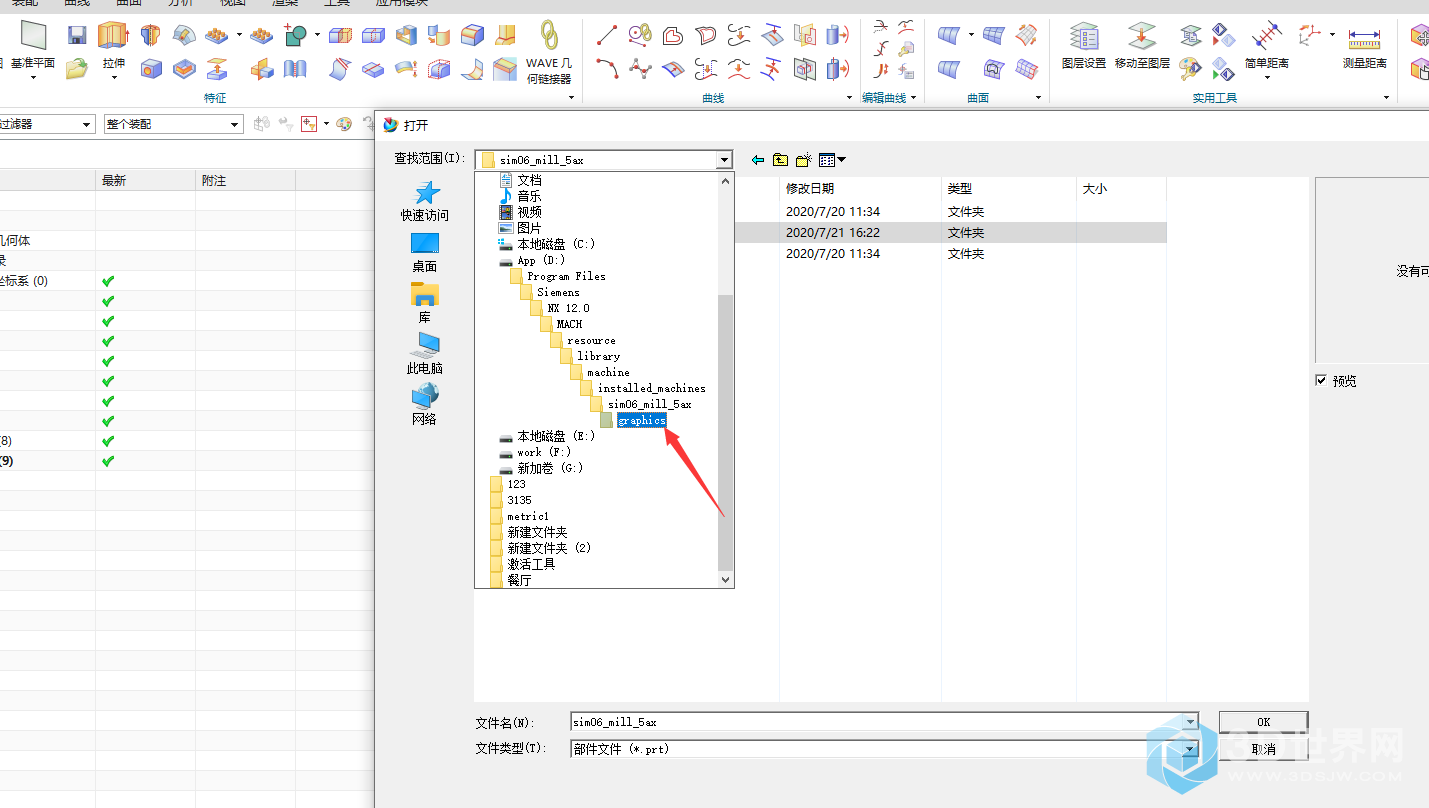Select the 拉伸 extrude tool icon
Screen dimensions: 1429x808
point(113,38)
